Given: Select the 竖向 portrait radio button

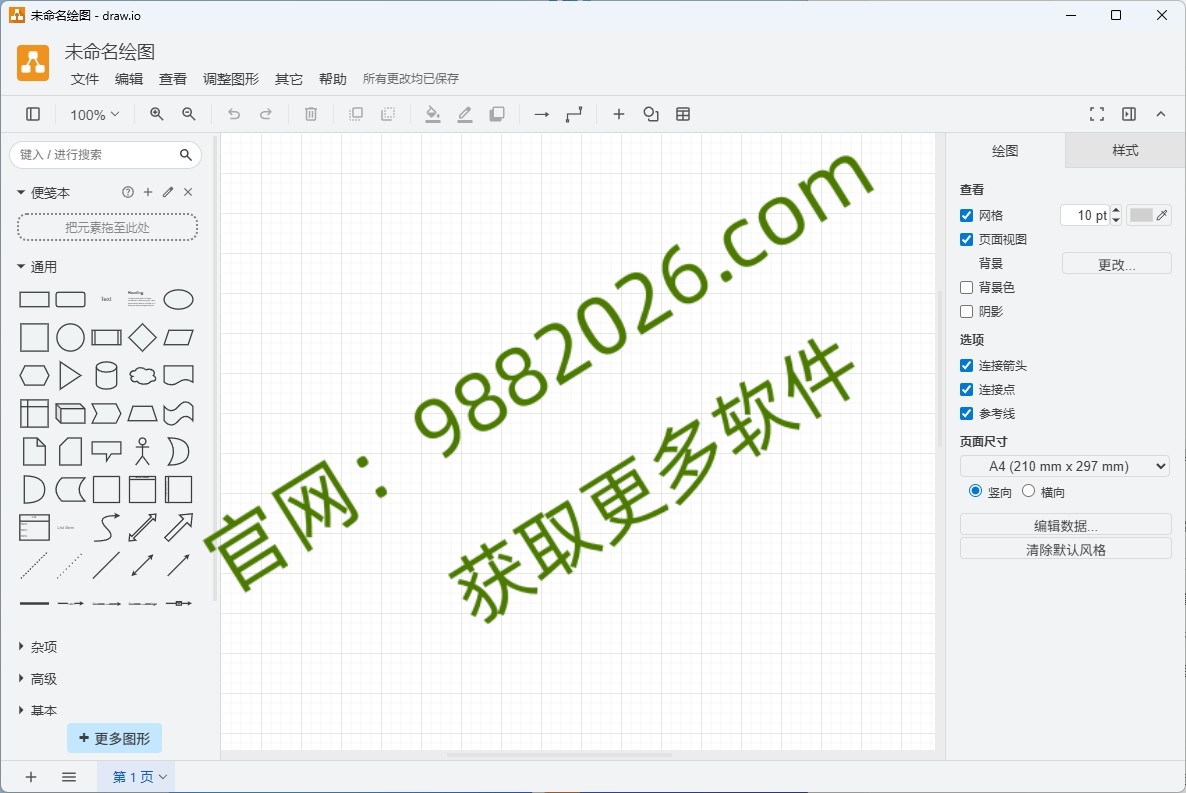Looking at the screenshot, I should (976, 491).
